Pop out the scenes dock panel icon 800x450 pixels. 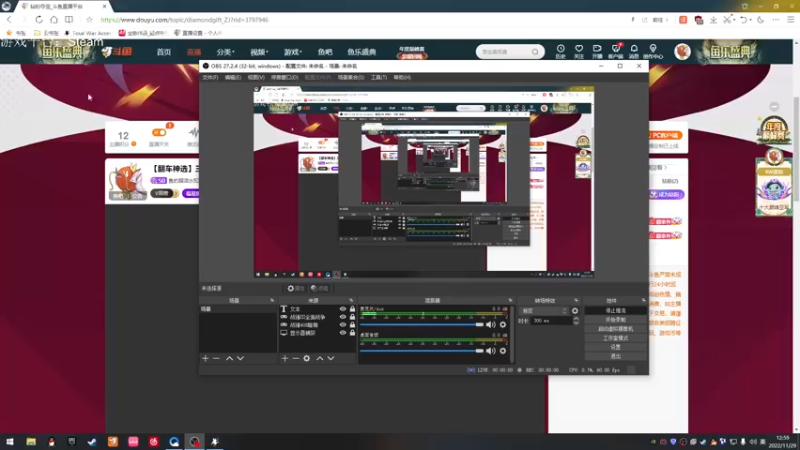pos(272,301)
